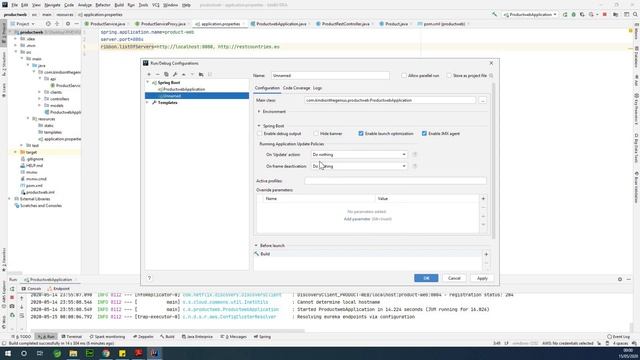Click the search everywhere magnifier icon

click(x=635, y=15)
